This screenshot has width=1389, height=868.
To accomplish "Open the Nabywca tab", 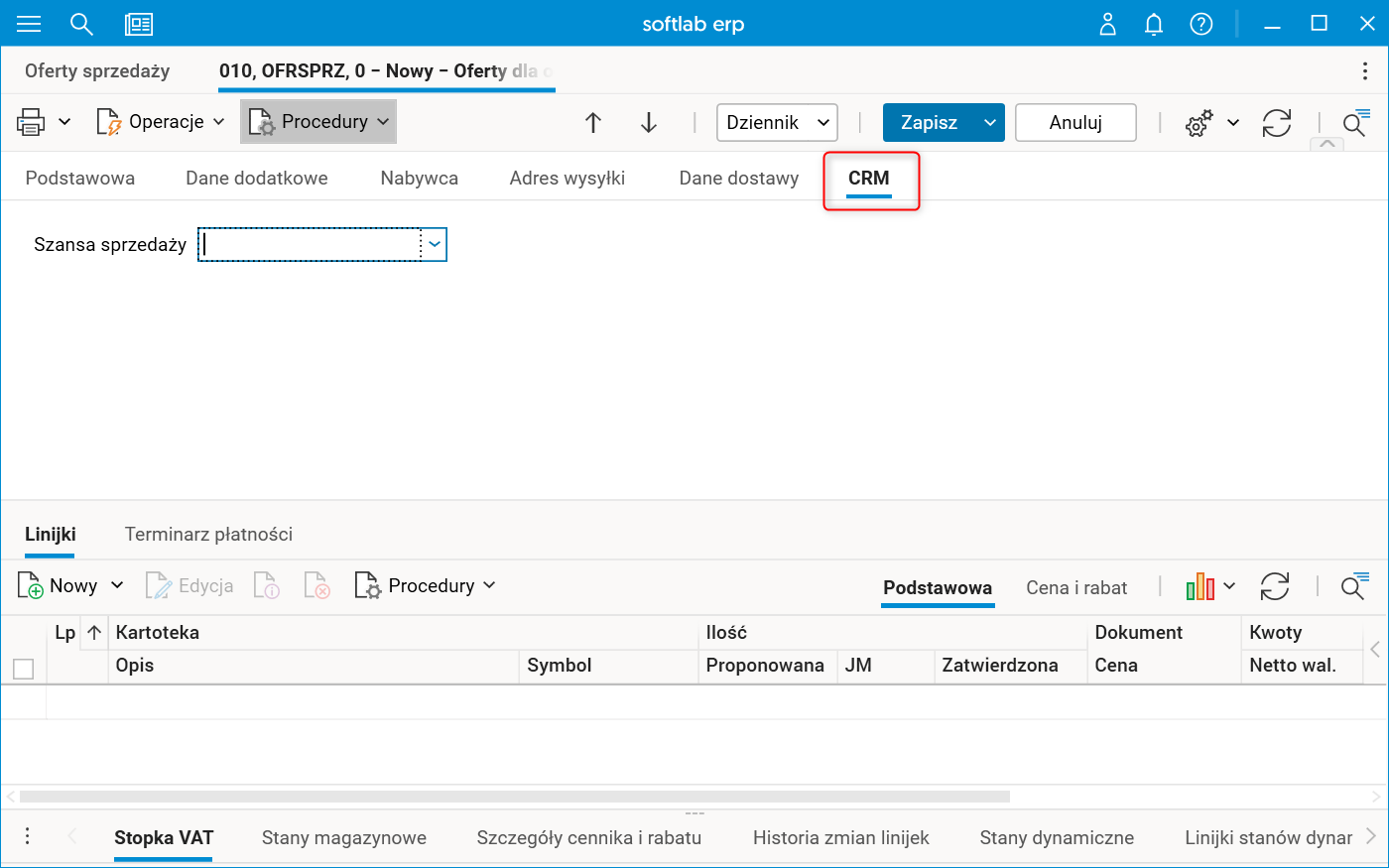I will coord(420,179).
